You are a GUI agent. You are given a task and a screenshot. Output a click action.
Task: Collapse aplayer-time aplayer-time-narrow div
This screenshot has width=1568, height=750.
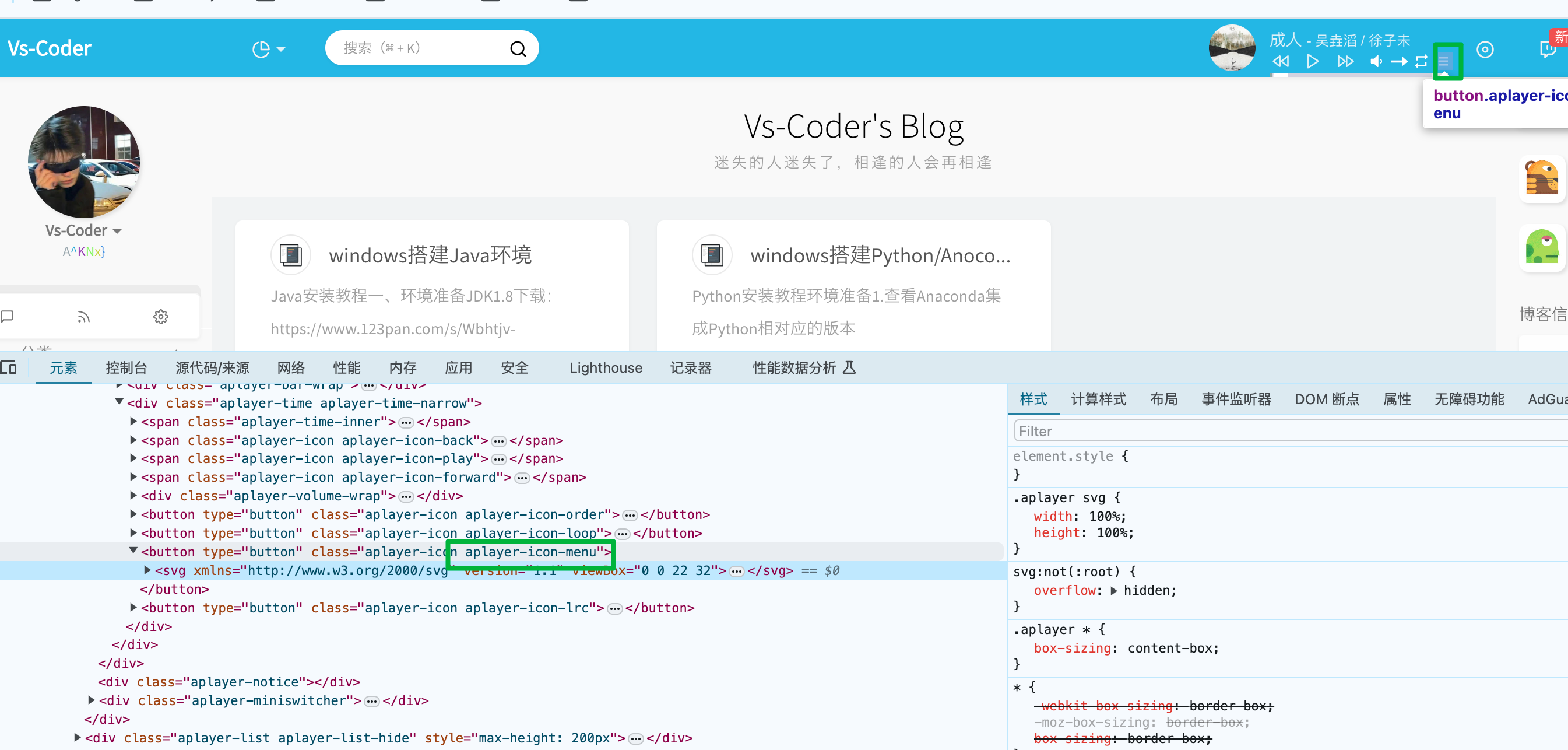point(119,402)
